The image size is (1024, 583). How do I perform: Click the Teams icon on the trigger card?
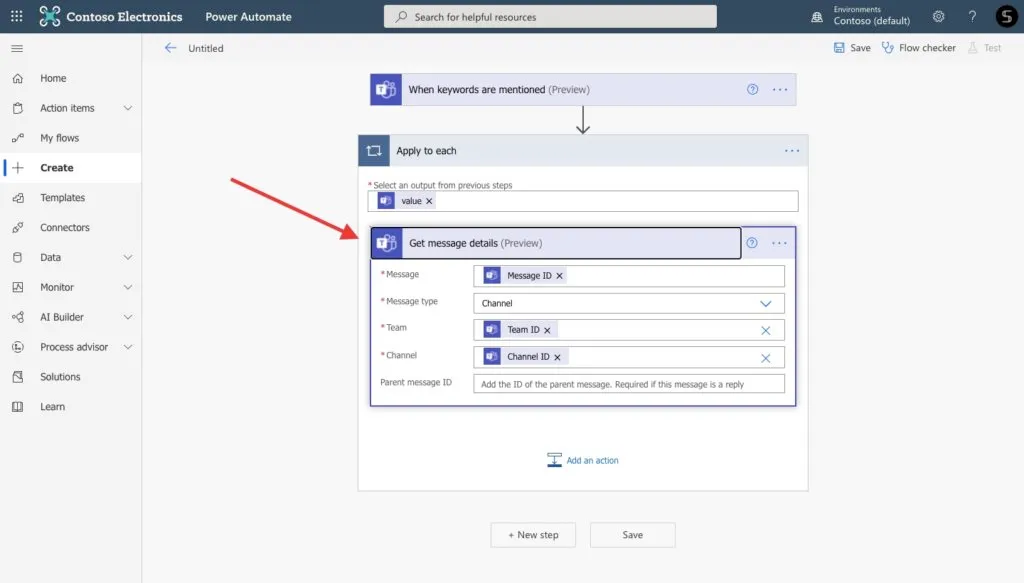coord(386,89)
